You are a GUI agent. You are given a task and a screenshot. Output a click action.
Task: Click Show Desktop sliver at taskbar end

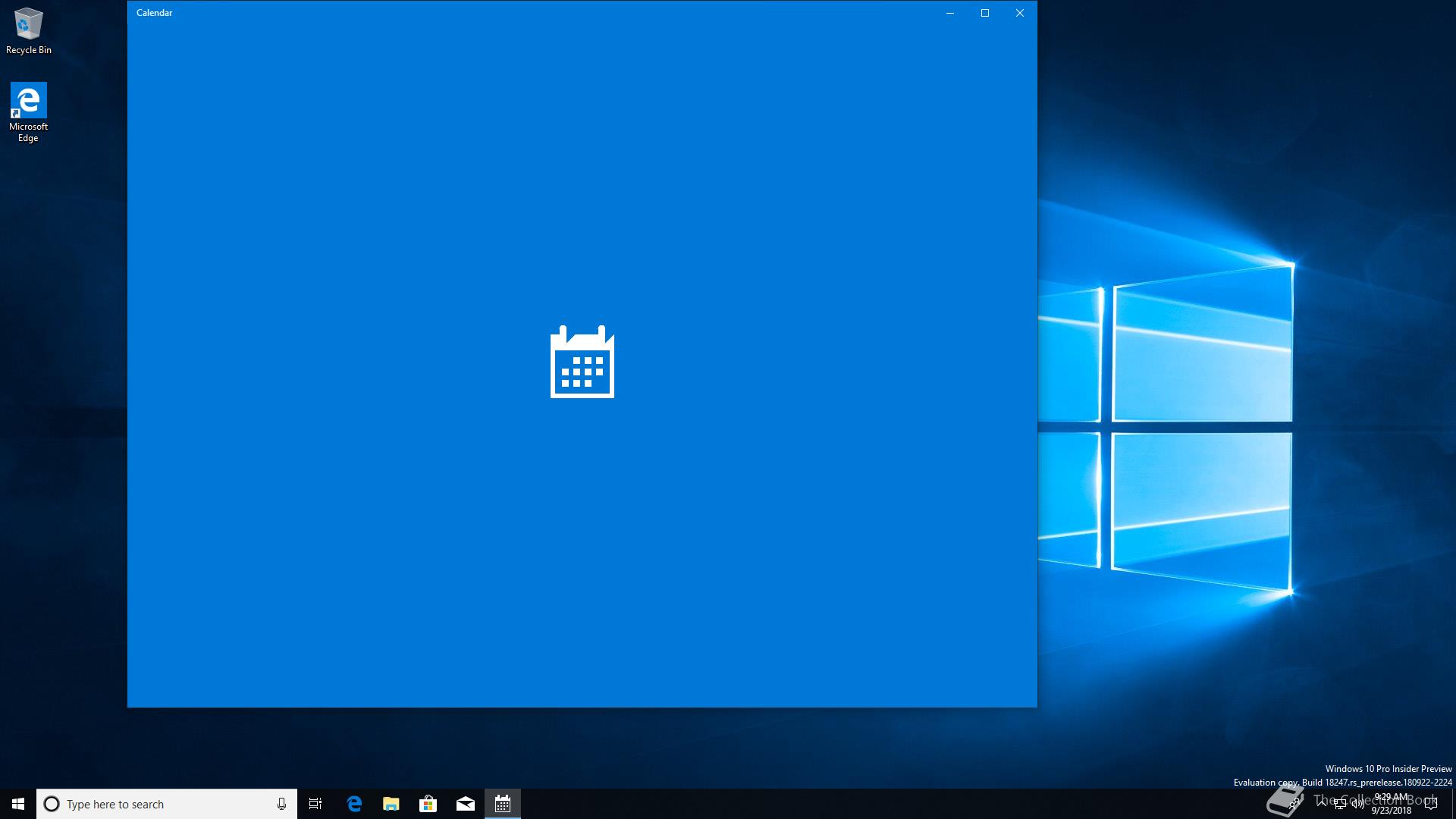(x=1453, y=804)
